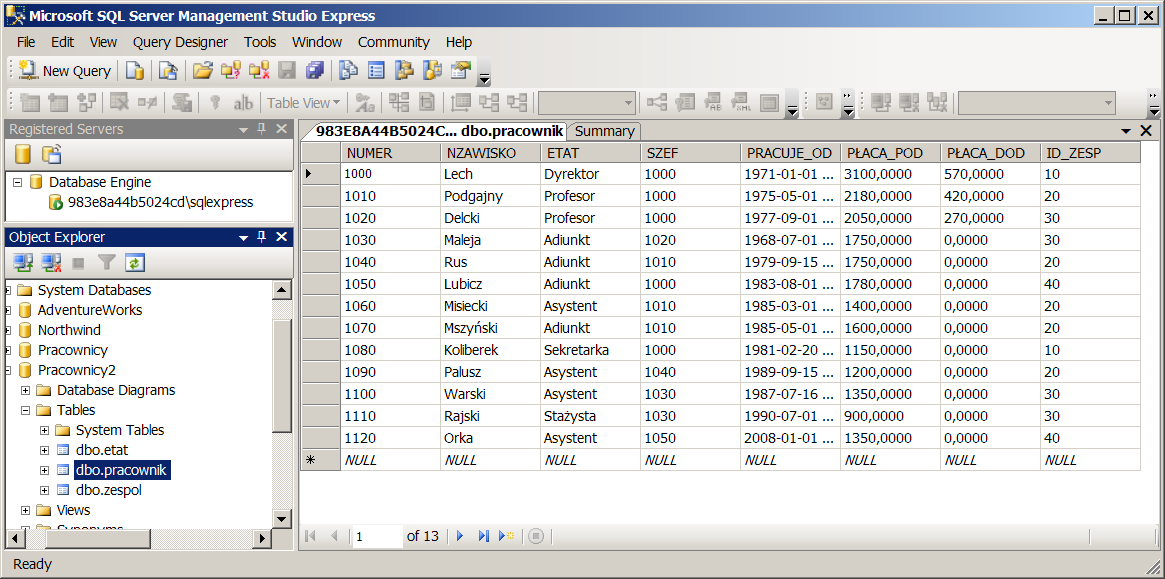Open the Table View dropdown

coord(304,103)
